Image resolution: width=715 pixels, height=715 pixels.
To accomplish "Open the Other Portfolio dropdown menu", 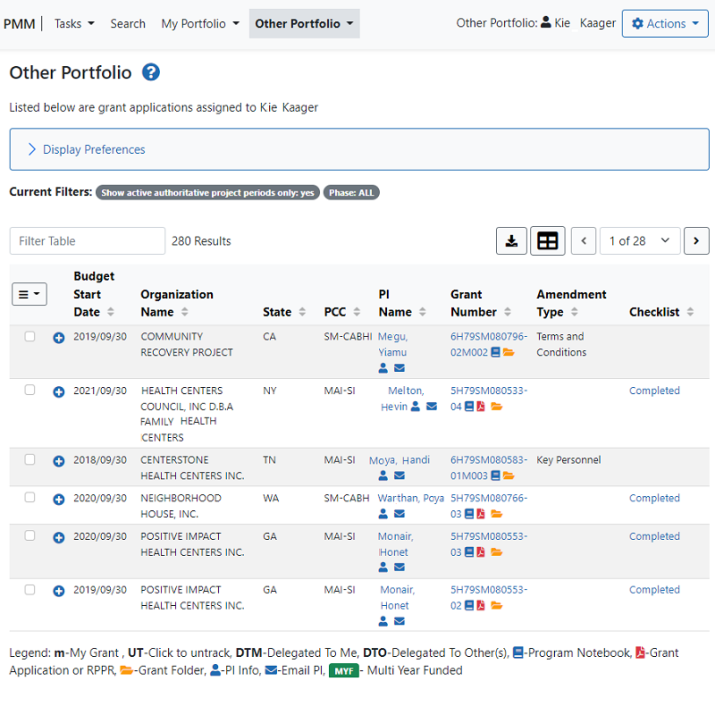I will [x=304, y=23].
